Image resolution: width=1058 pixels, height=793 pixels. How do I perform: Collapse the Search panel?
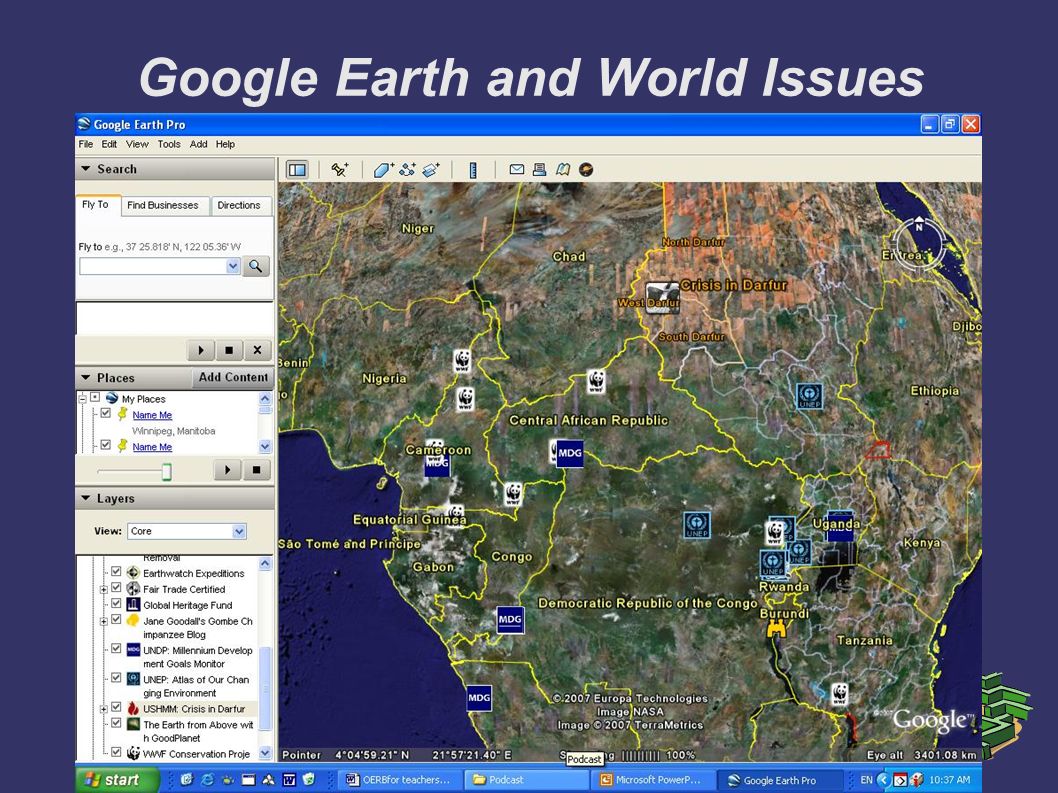coord(86,169)
